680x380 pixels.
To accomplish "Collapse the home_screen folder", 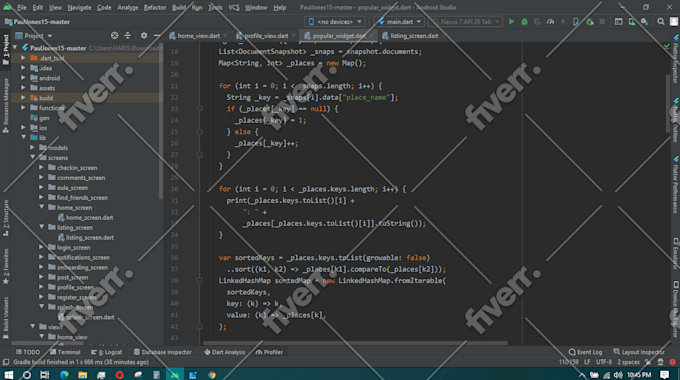I will coord(42,207).
